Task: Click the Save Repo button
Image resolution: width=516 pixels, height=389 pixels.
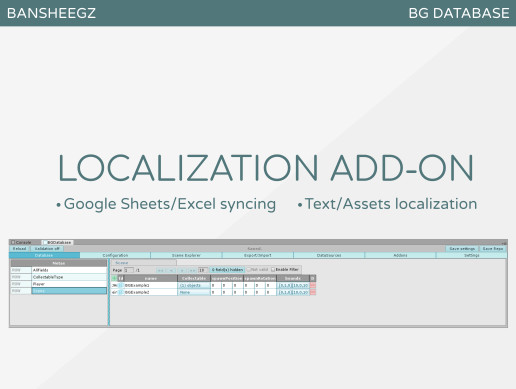Action: [493, 249]
